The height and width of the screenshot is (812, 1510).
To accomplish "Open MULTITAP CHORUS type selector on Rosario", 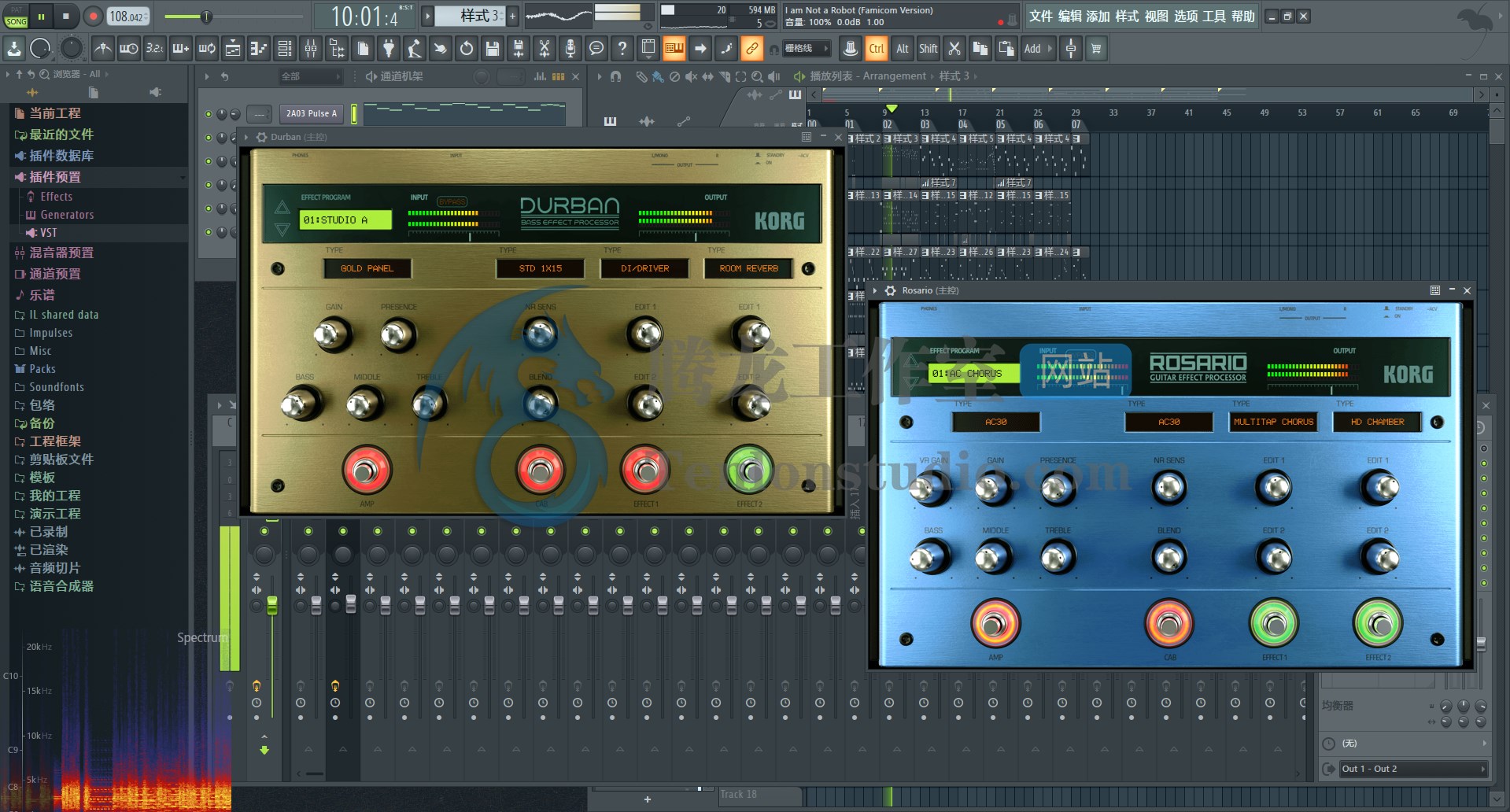I will click(1273, 422).
